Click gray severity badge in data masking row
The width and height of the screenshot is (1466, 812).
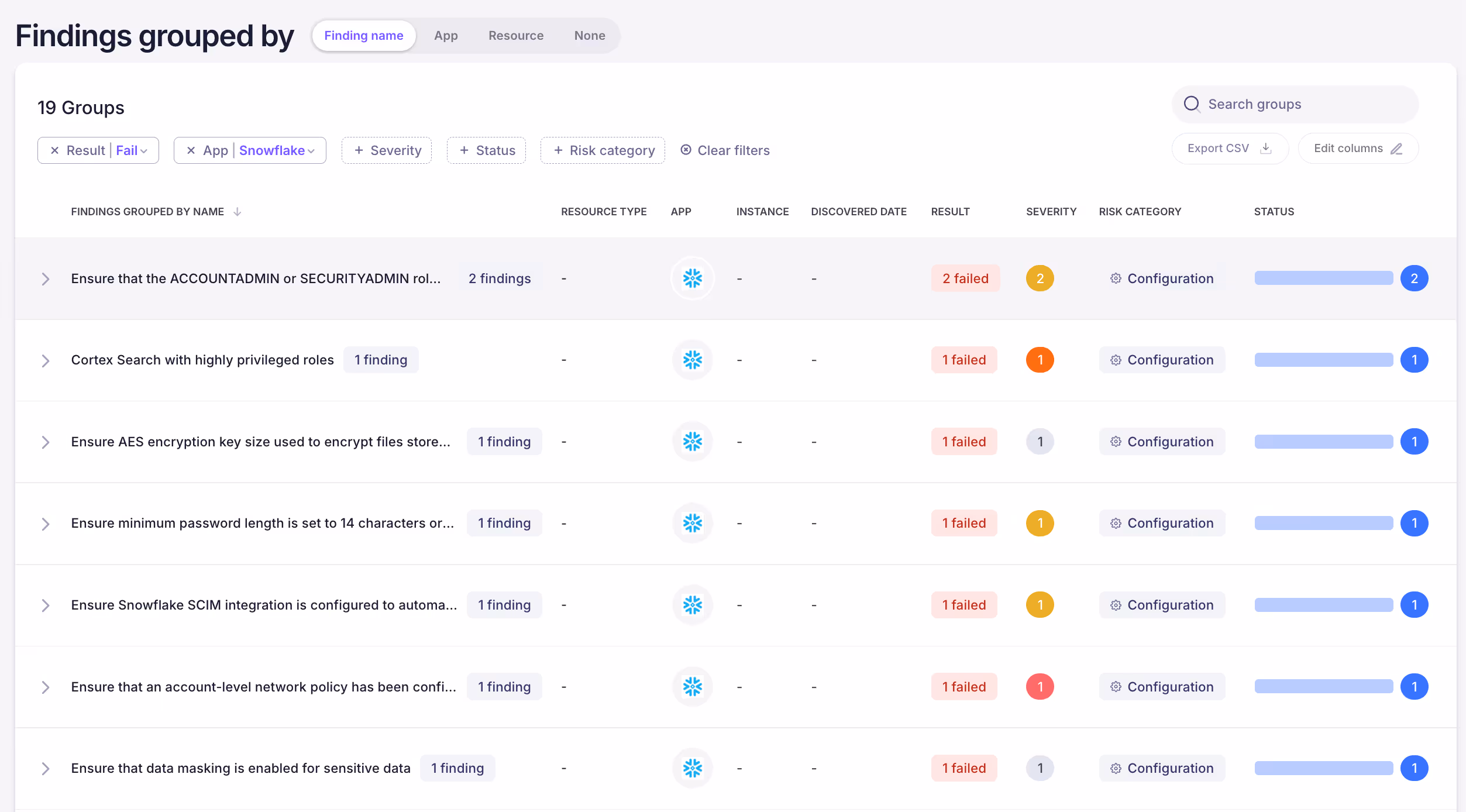pyautogui.click(x=1040, y=768)
